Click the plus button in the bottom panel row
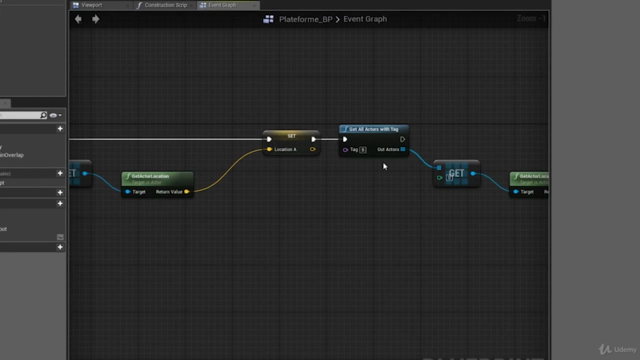The height and width of the screenshot is (360, 640). pos(60,247)
